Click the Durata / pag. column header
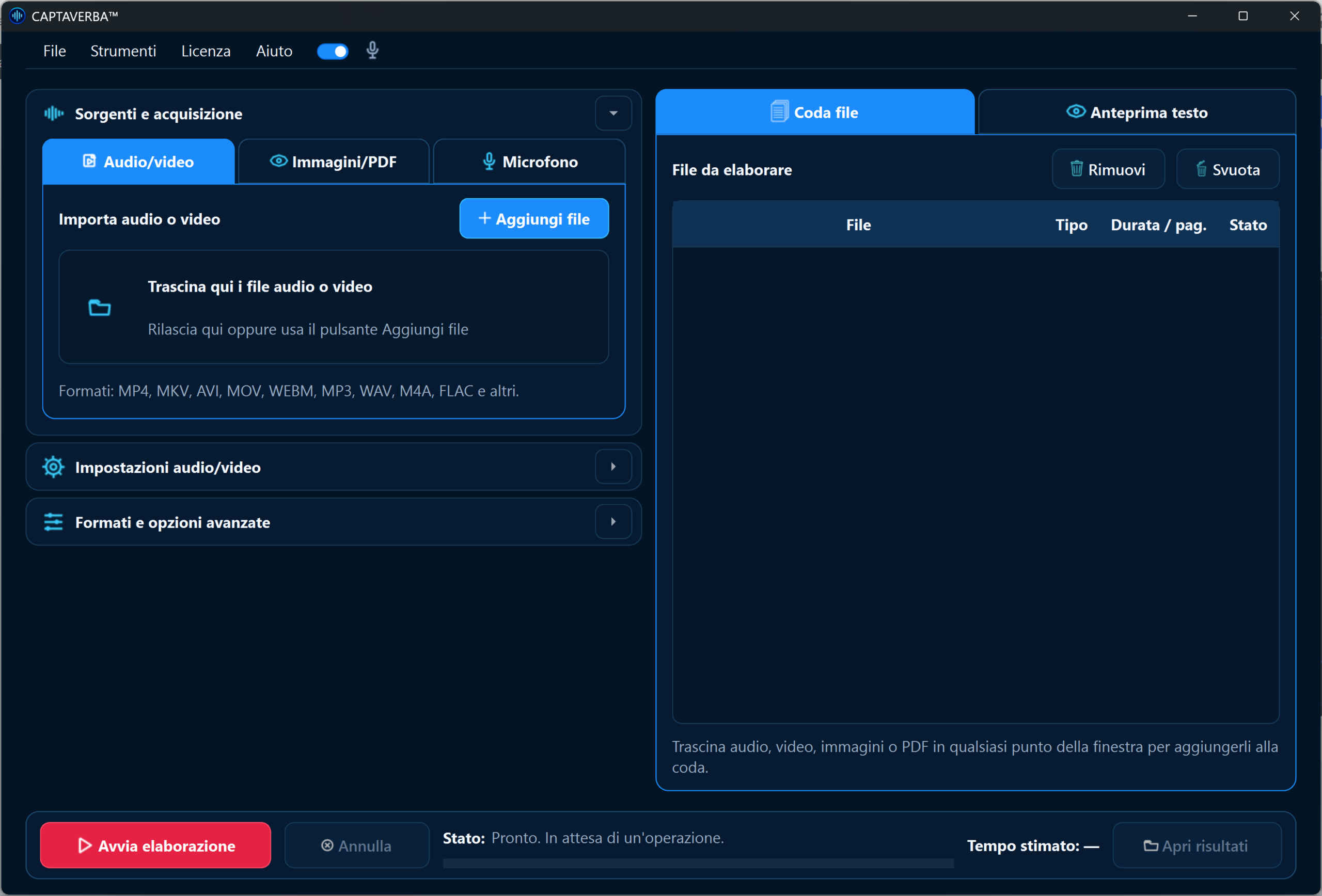 coord(1158,225)
